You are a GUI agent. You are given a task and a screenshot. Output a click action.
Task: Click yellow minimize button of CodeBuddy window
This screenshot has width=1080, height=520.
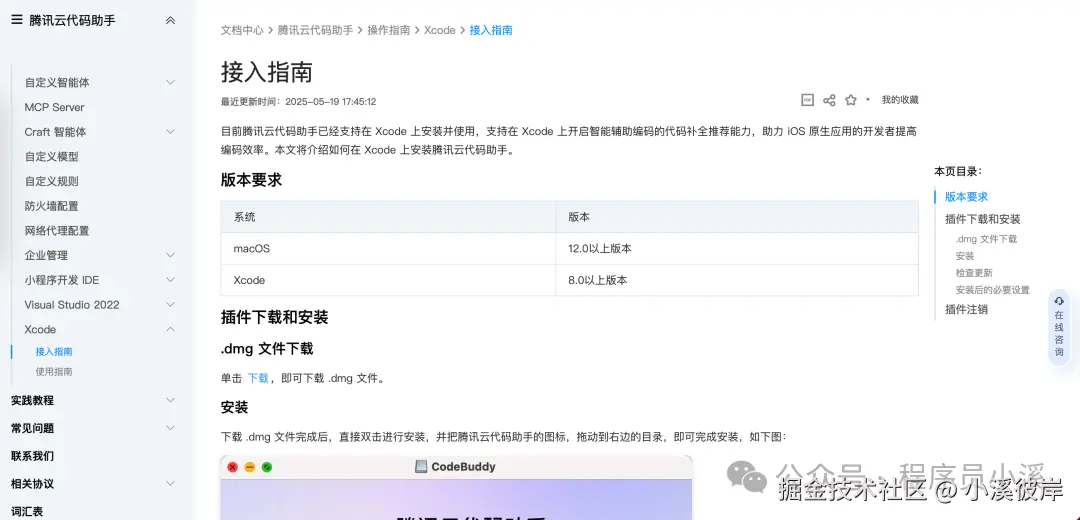[x=250, y=467]
